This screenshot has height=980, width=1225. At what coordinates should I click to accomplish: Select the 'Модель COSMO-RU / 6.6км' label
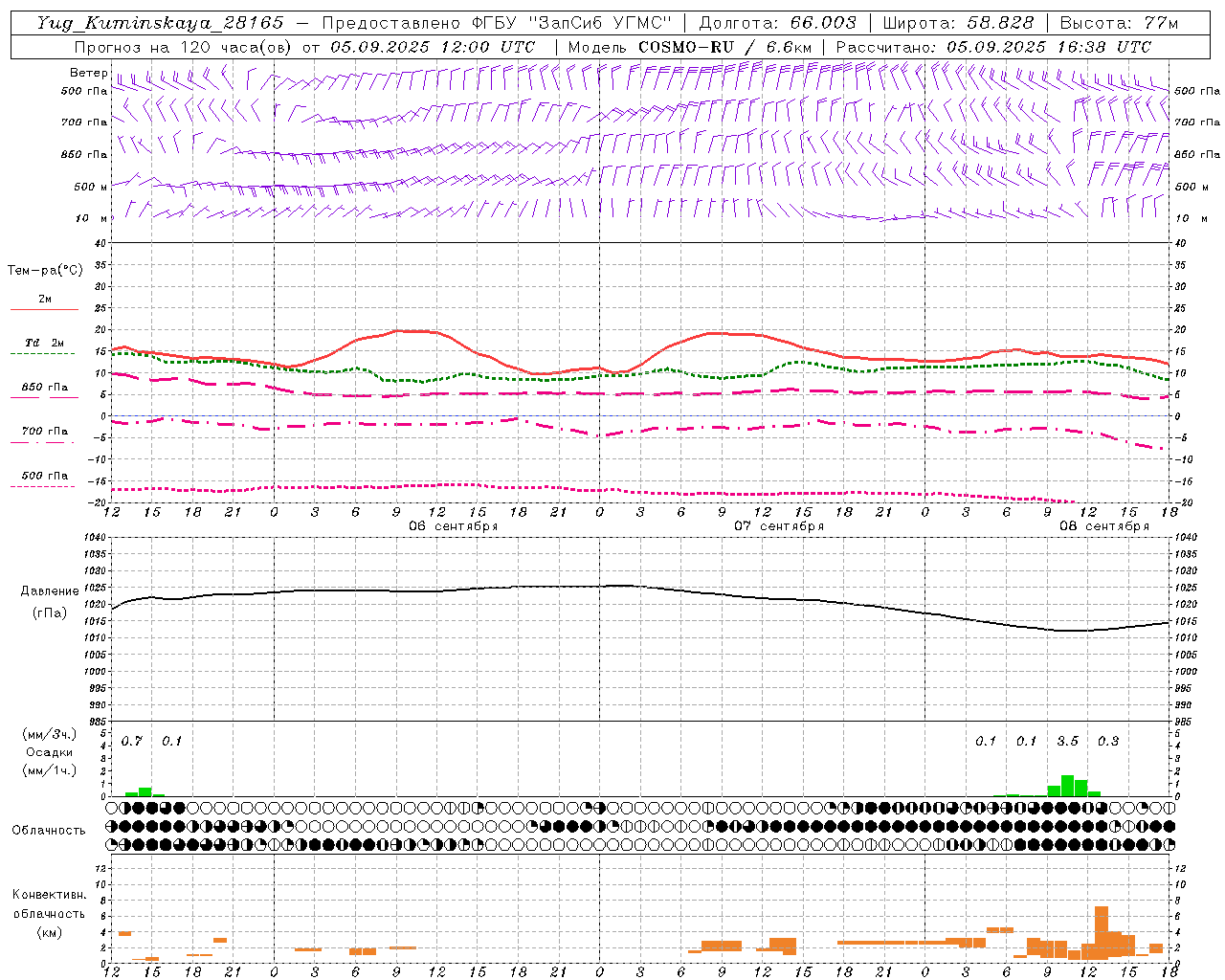pos(690,47)
